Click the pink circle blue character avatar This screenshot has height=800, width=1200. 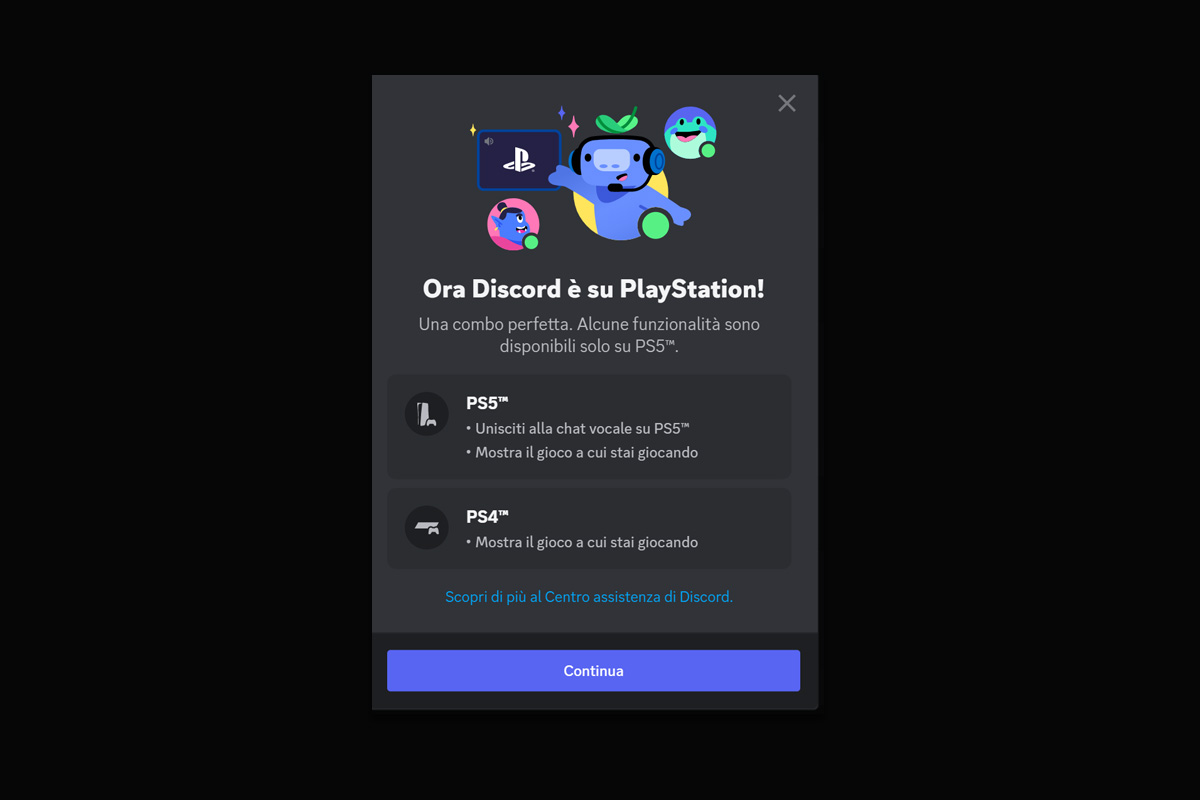click(x=513, y=224)
